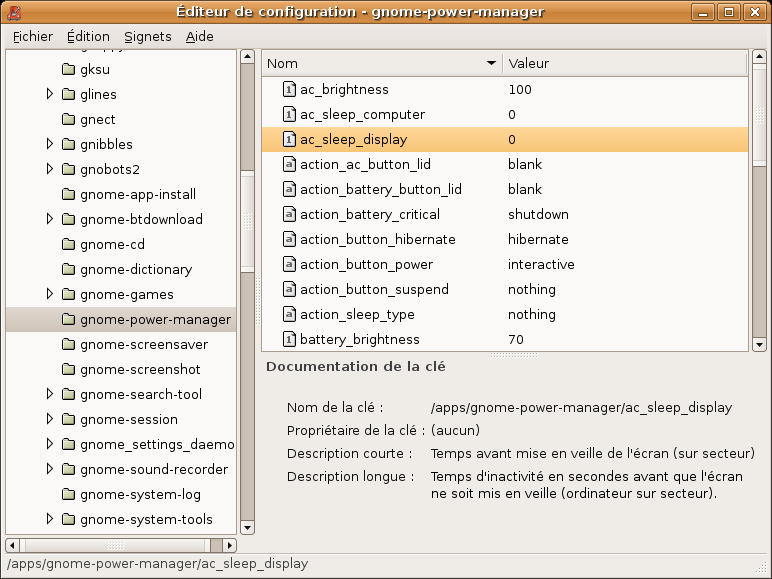This screenshot has height=579, width=772.
Task: Click the key list scroll down arrow
Action: [x=759, y=344]
